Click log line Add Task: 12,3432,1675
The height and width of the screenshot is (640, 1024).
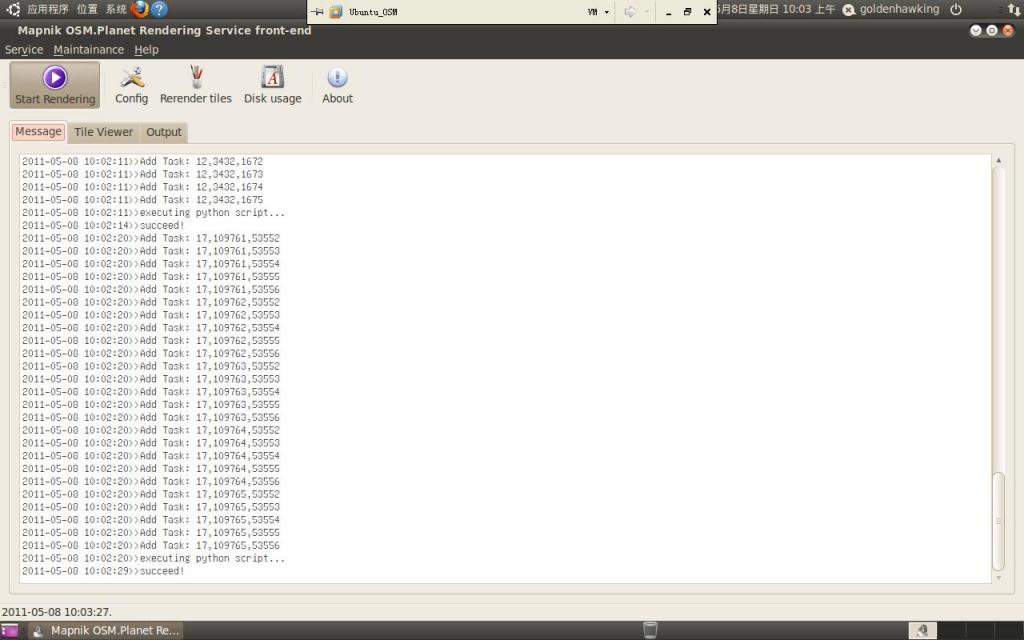tap(142, 200)
